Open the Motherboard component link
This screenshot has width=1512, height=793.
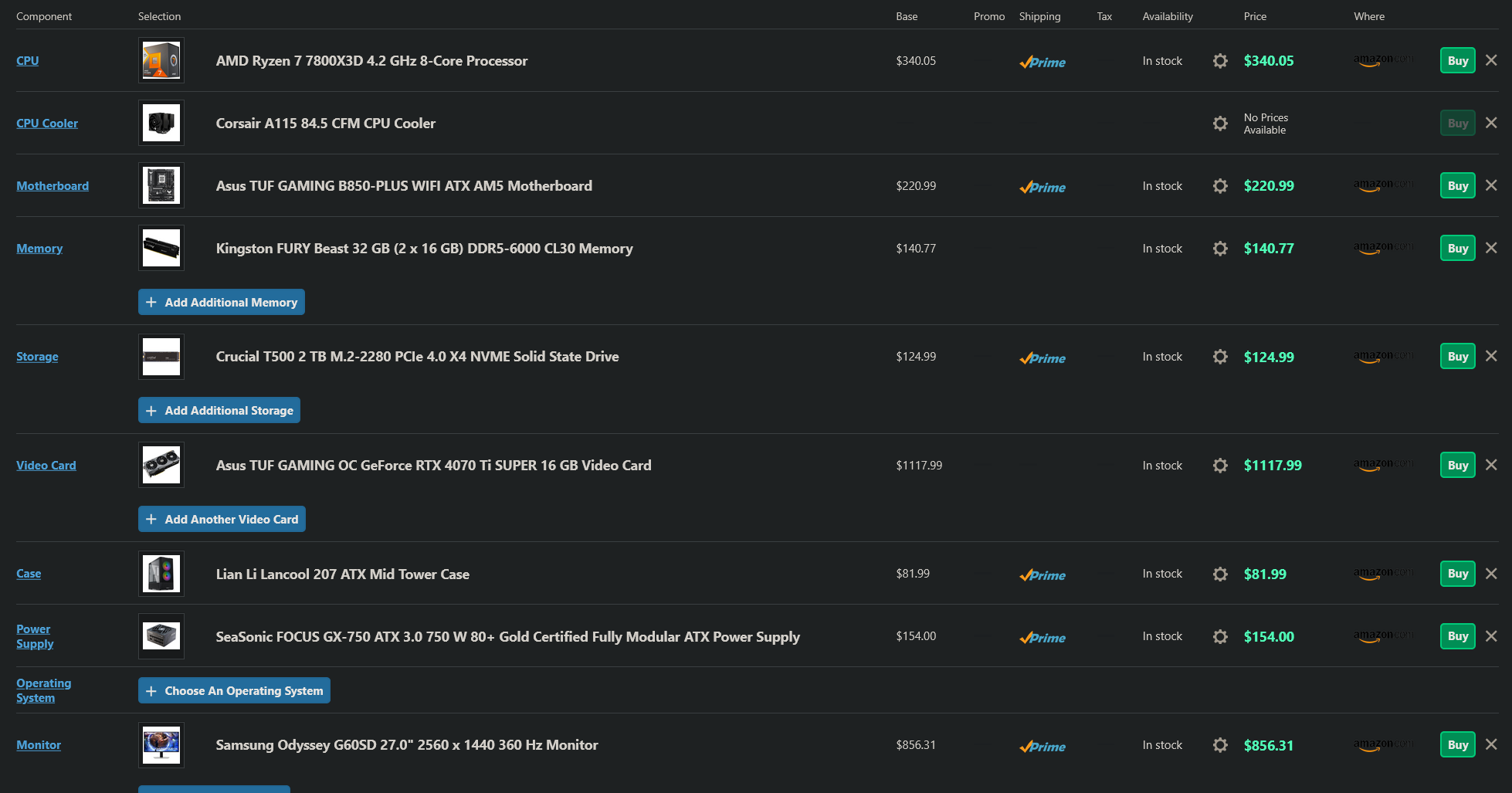coord(53,185)
